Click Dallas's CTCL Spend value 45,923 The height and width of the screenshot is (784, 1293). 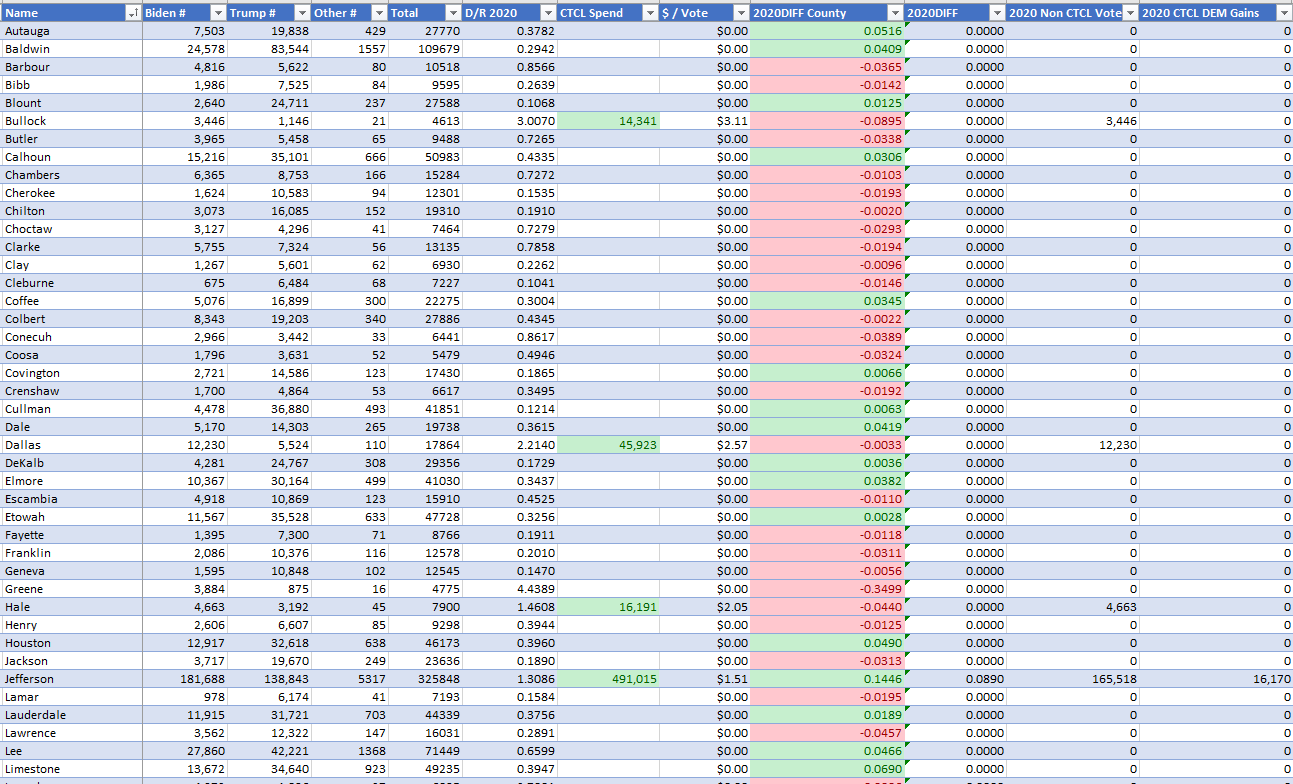coord(608,445)
